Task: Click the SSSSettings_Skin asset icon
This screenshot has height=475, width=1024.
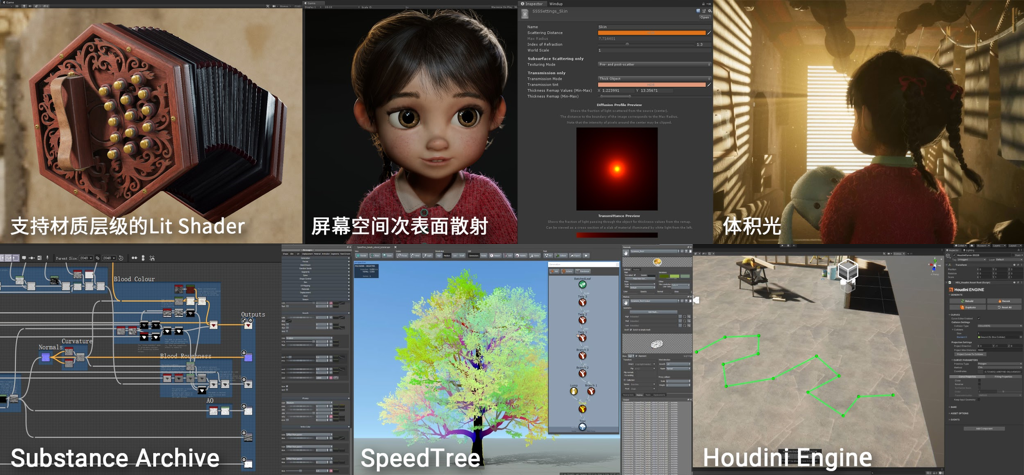Action: (x=525, y=14)
